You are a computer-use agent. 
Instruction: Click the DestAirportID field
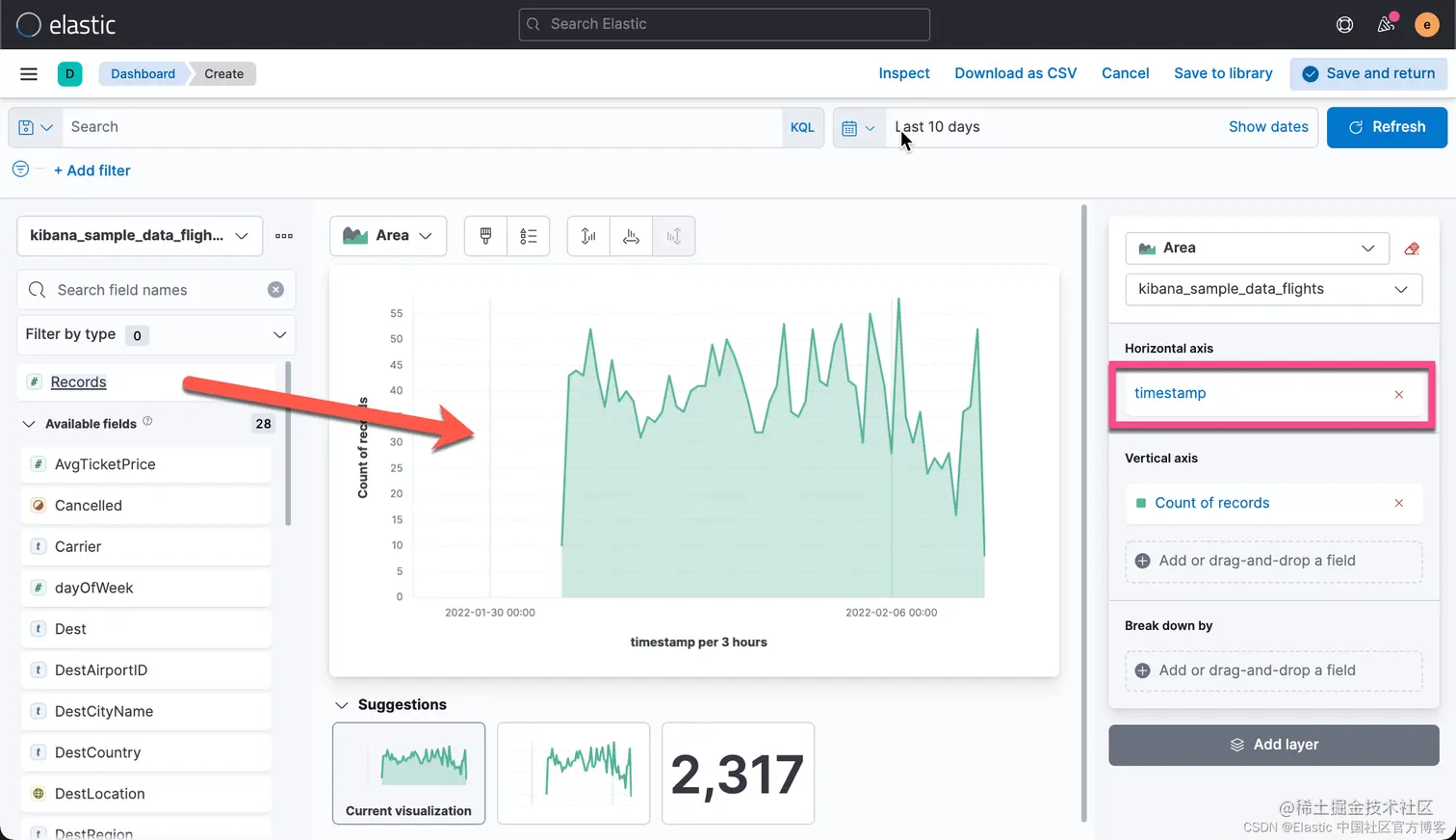pos(146,670)
